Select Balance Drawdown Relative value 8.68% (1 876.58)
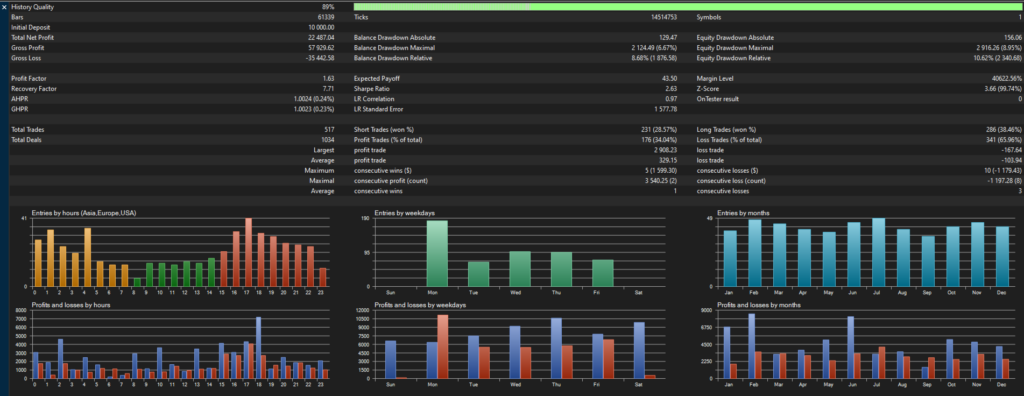1024x396 pixels. (654, 58)
